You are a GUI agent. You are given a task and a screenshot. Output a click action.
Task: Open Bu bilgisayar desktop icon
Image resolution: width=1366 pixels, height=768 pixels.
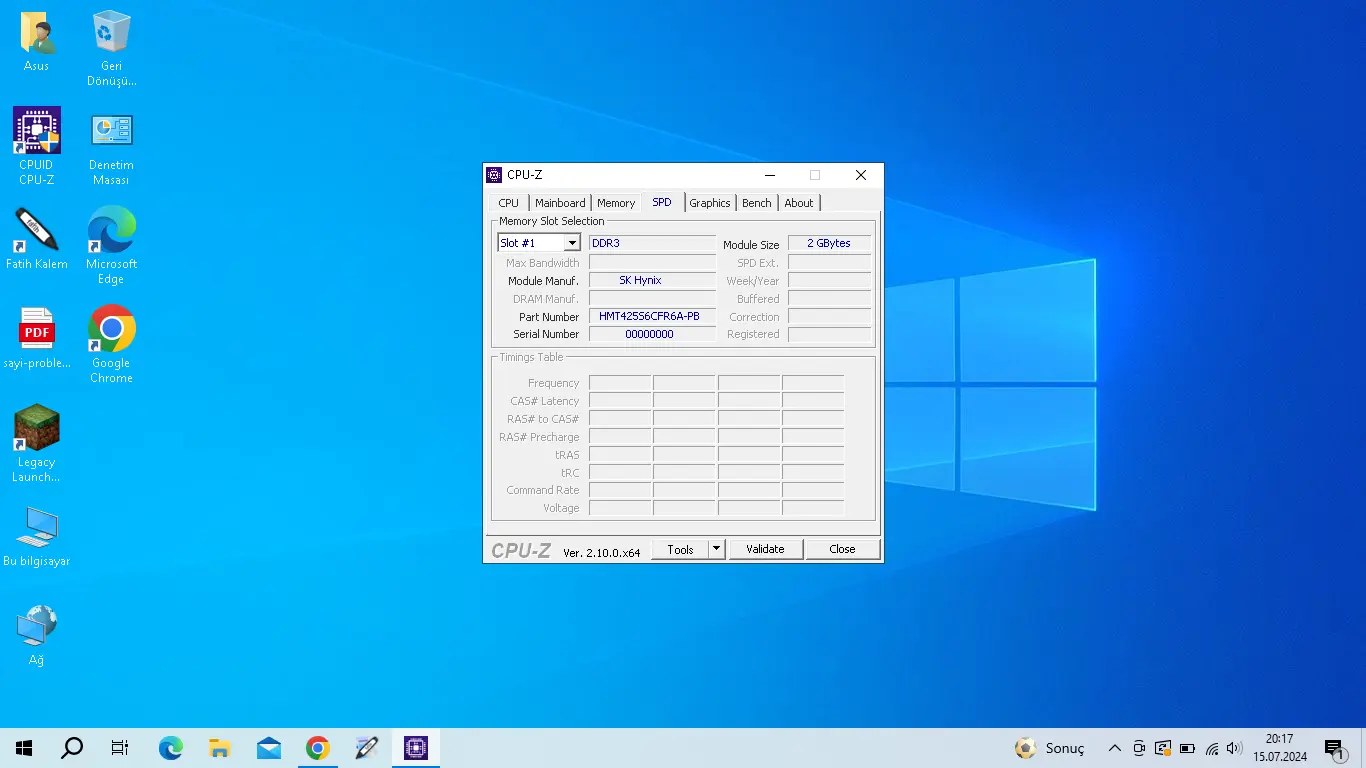pos(37,536)
